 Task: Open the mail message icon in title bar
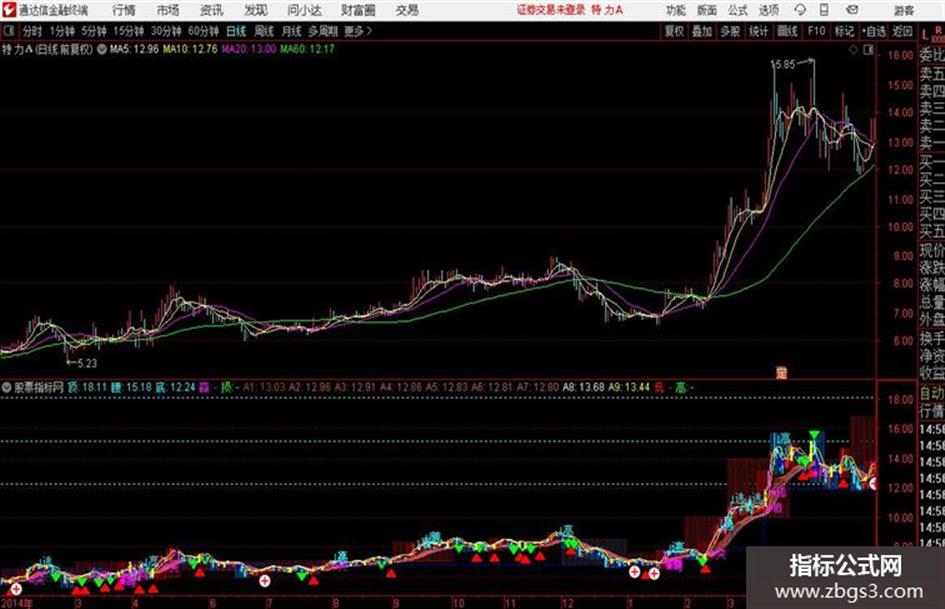click(x=852, y=10)
